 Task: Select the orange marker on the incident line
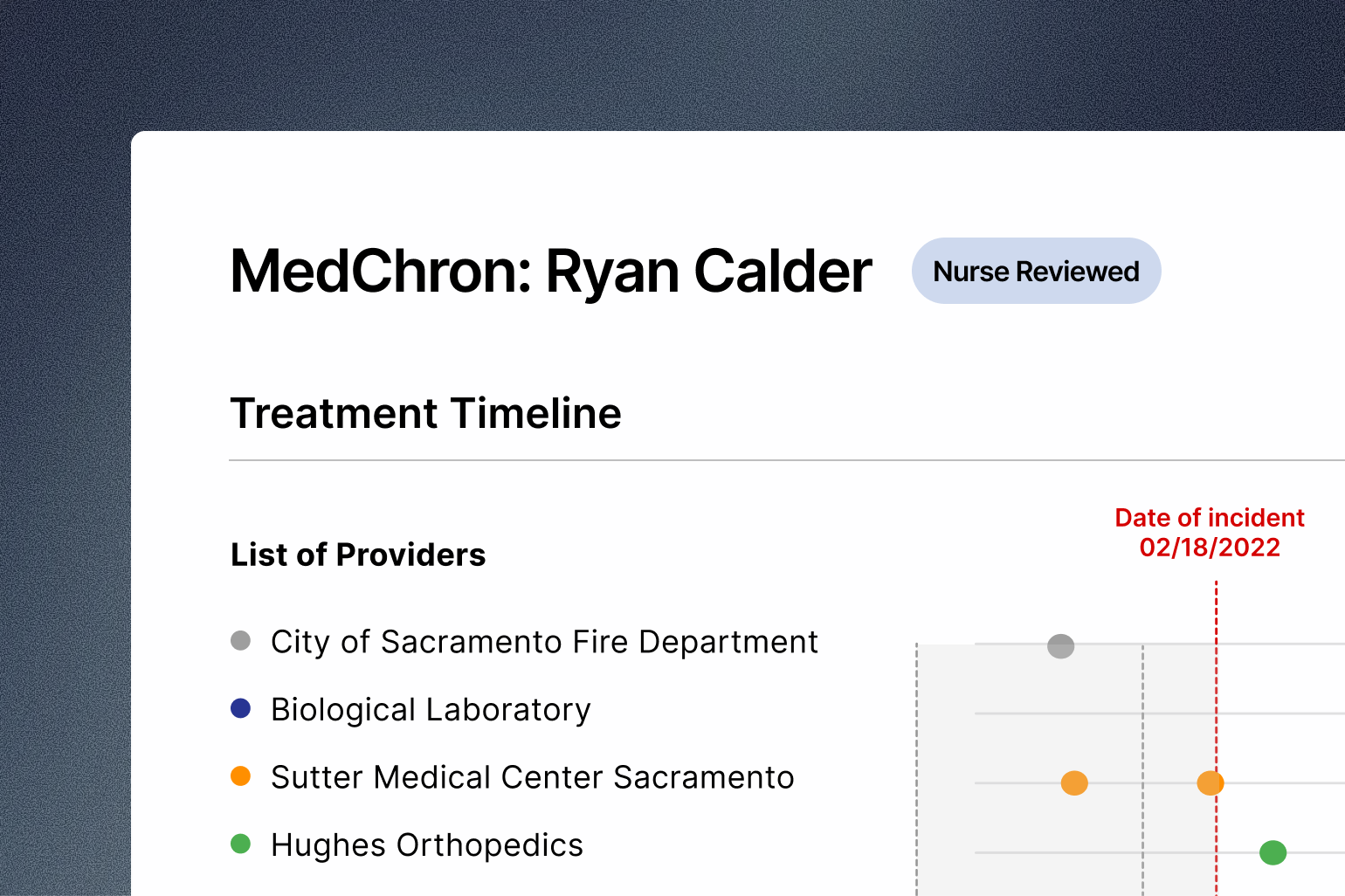point(1210,782)
